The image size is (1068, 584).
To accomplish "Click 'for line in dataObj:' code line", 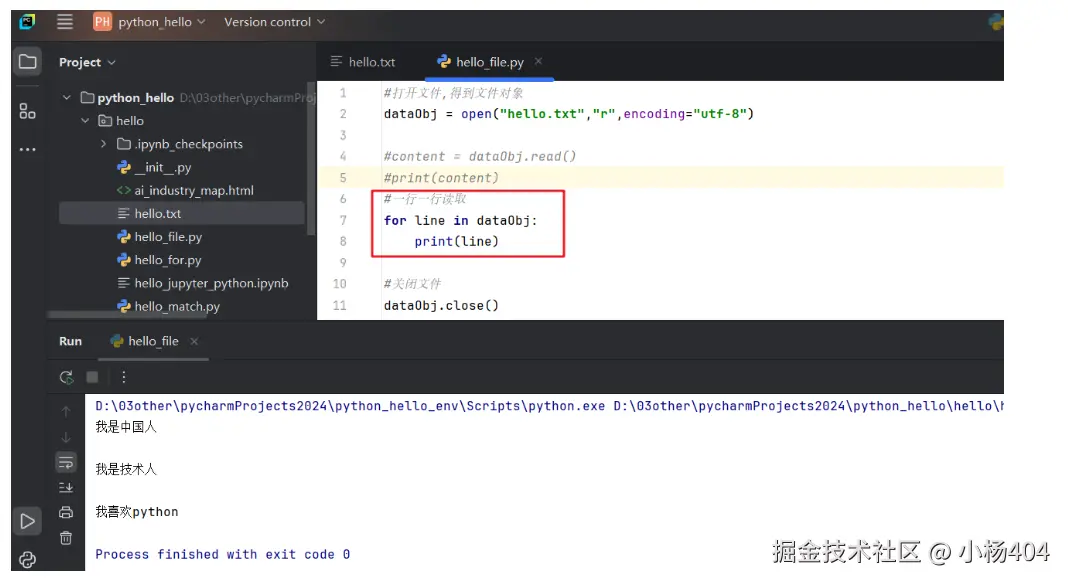I will pos(460,220).
